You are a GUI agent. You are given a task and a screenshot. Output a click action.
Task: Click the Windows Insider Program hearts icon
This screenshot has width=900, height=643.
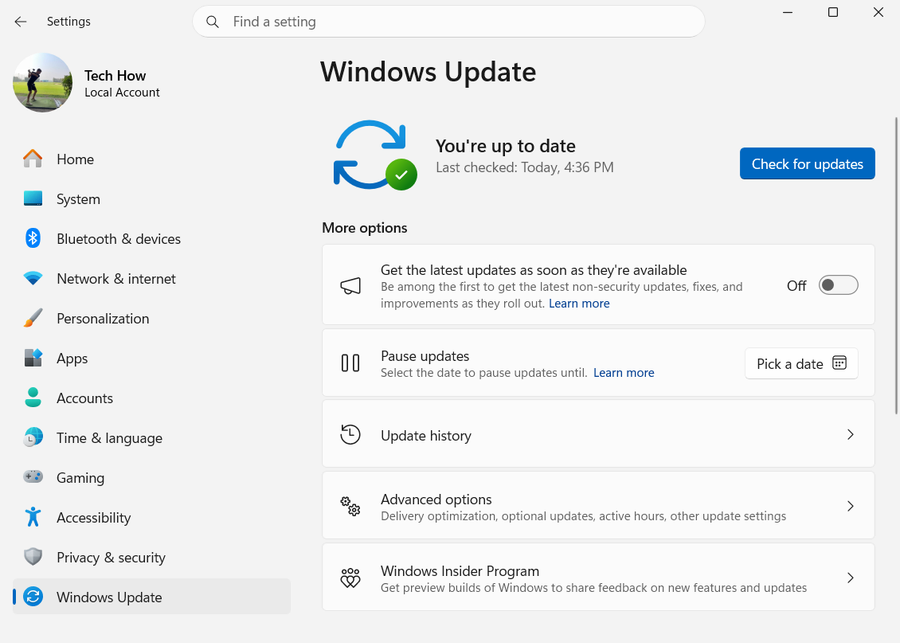pos(350,578)
